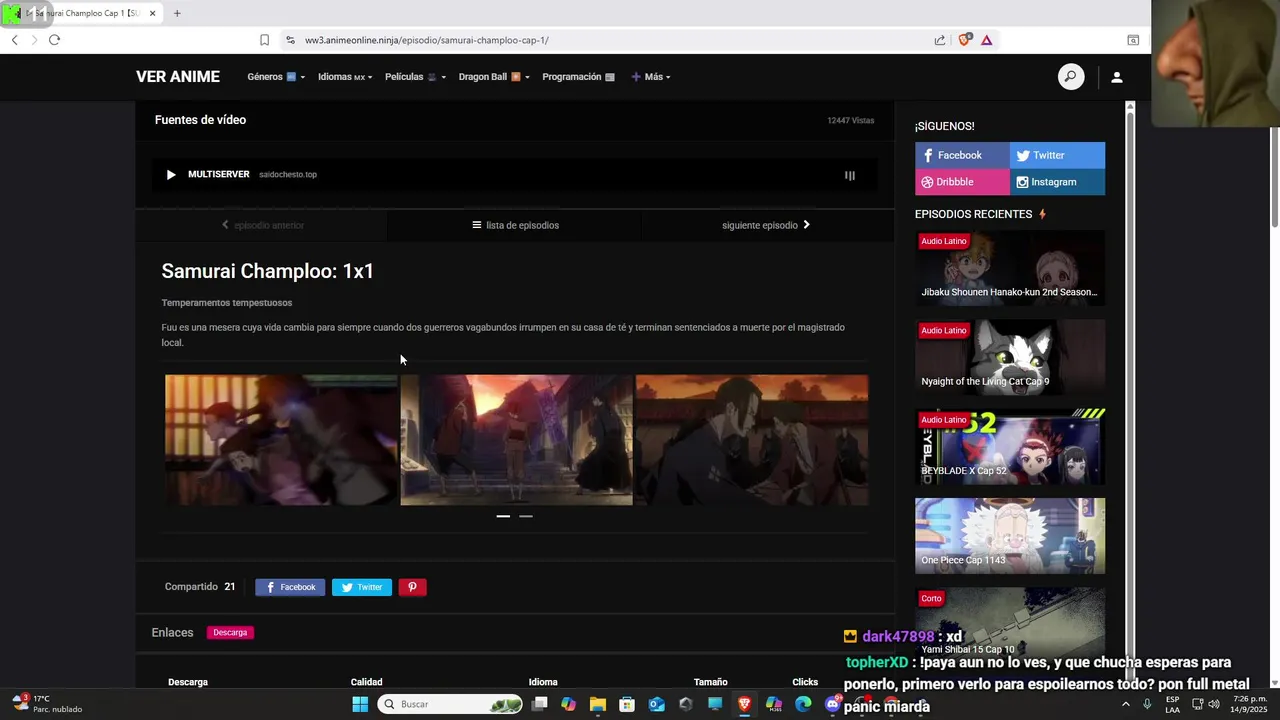Launch Copilot from taskbar
1280x720 pixels.
pos(569,704)
